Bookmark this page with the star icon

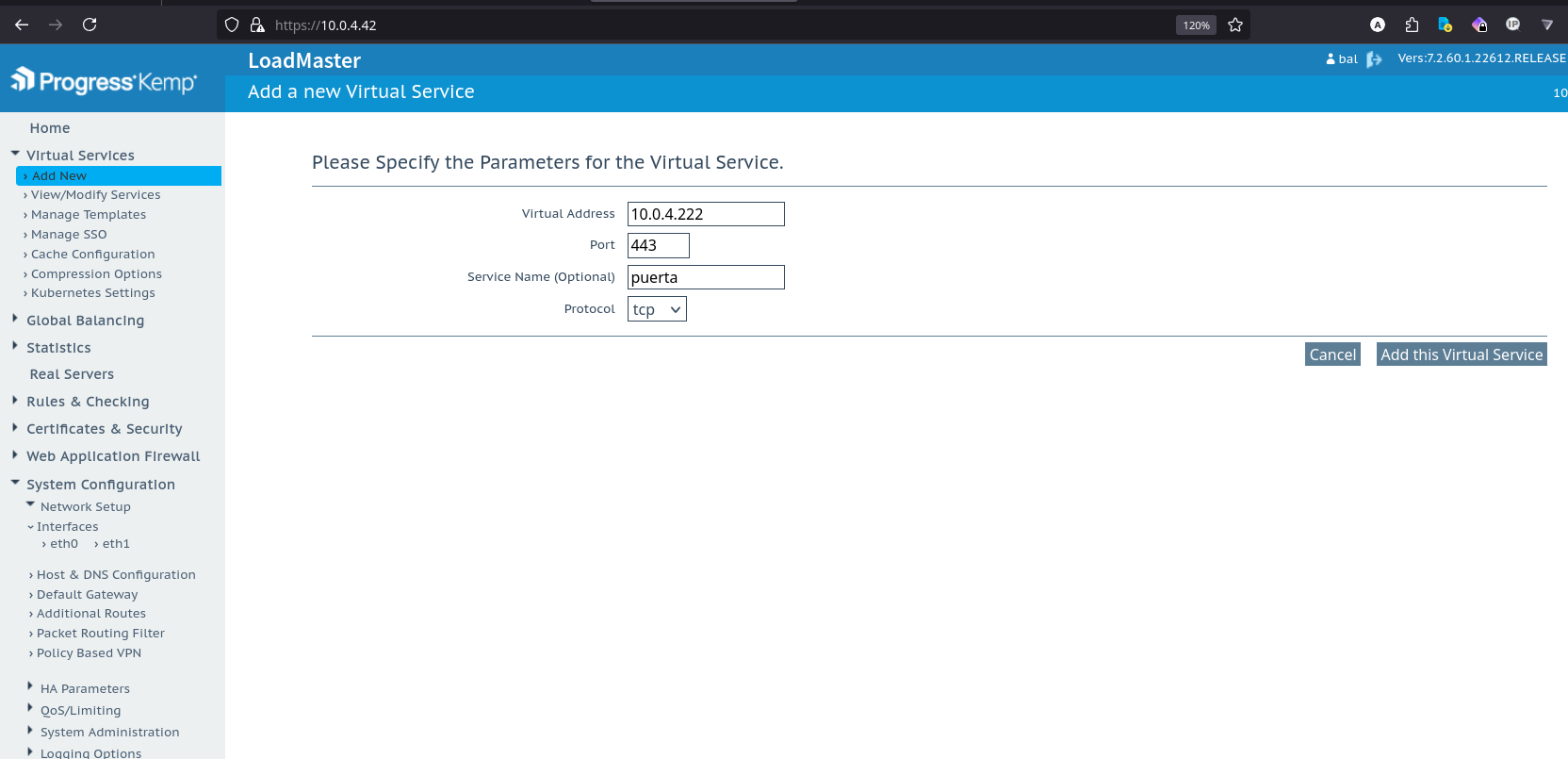(1235, 25)
